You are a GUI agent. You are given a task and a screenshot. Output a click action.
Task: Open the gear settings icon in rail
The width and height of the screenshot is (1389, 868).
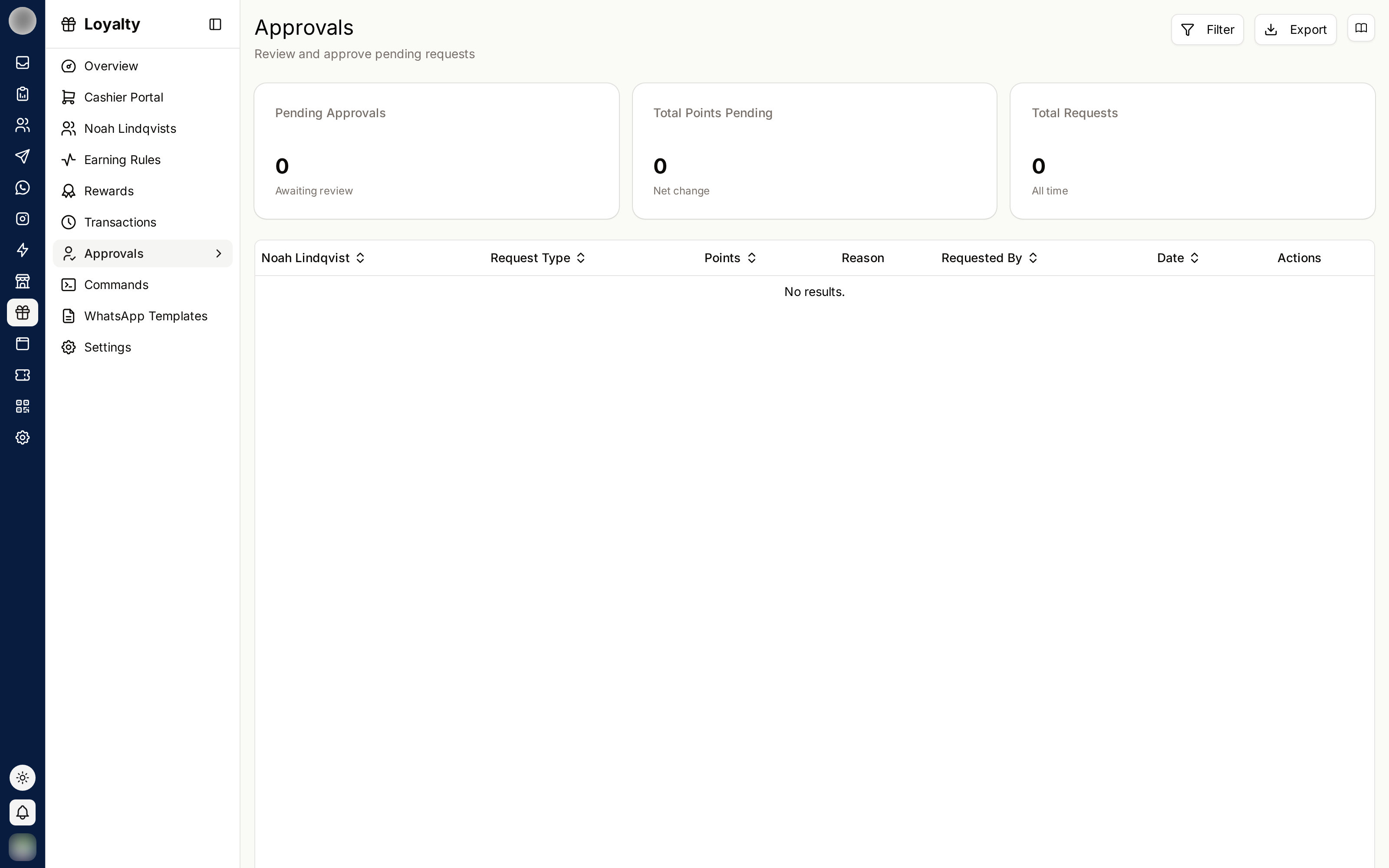click(x=23, y=437)
